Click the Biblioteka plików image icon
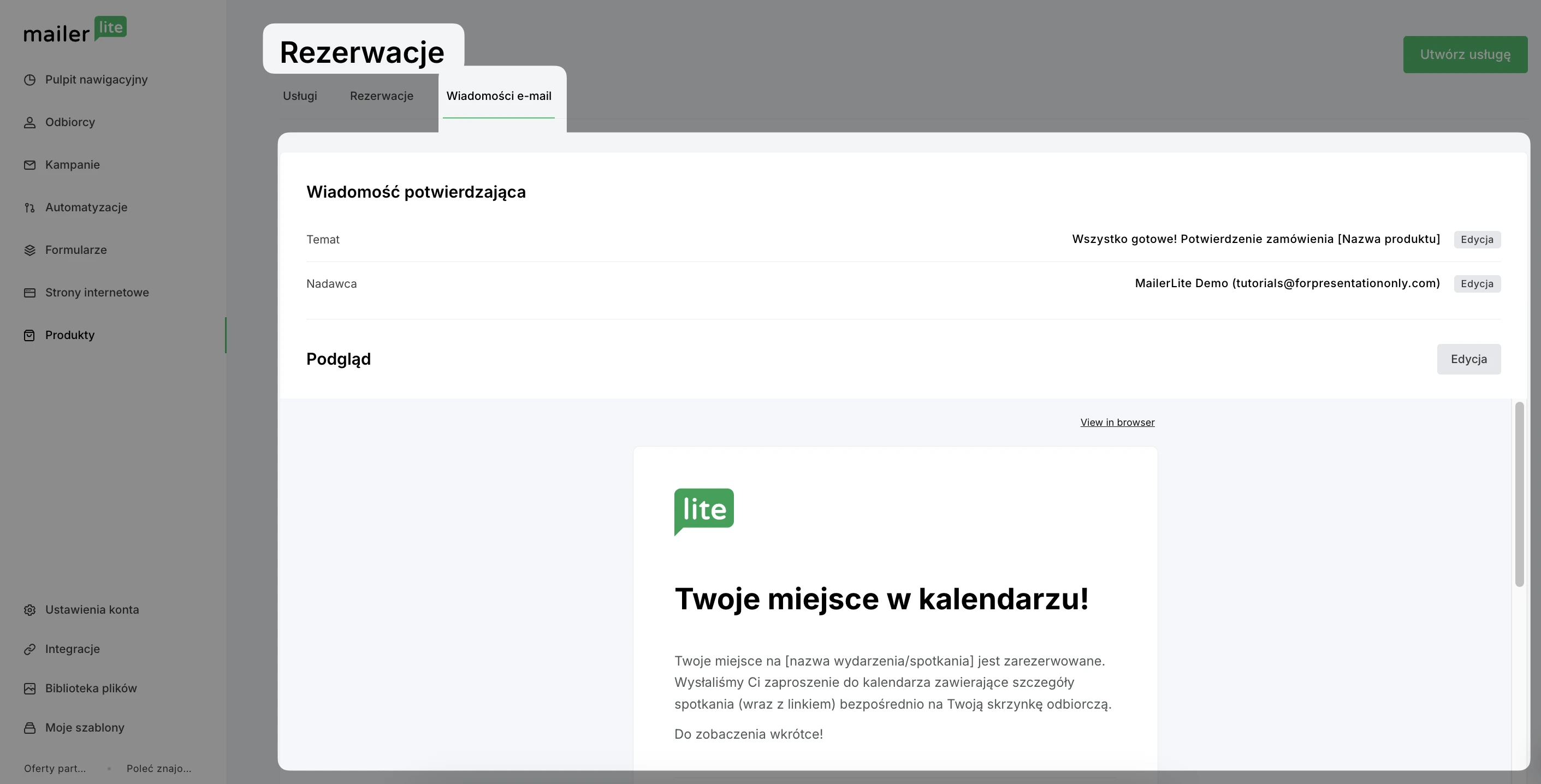Screen dimensions: 1541x784 coord(29,688)
